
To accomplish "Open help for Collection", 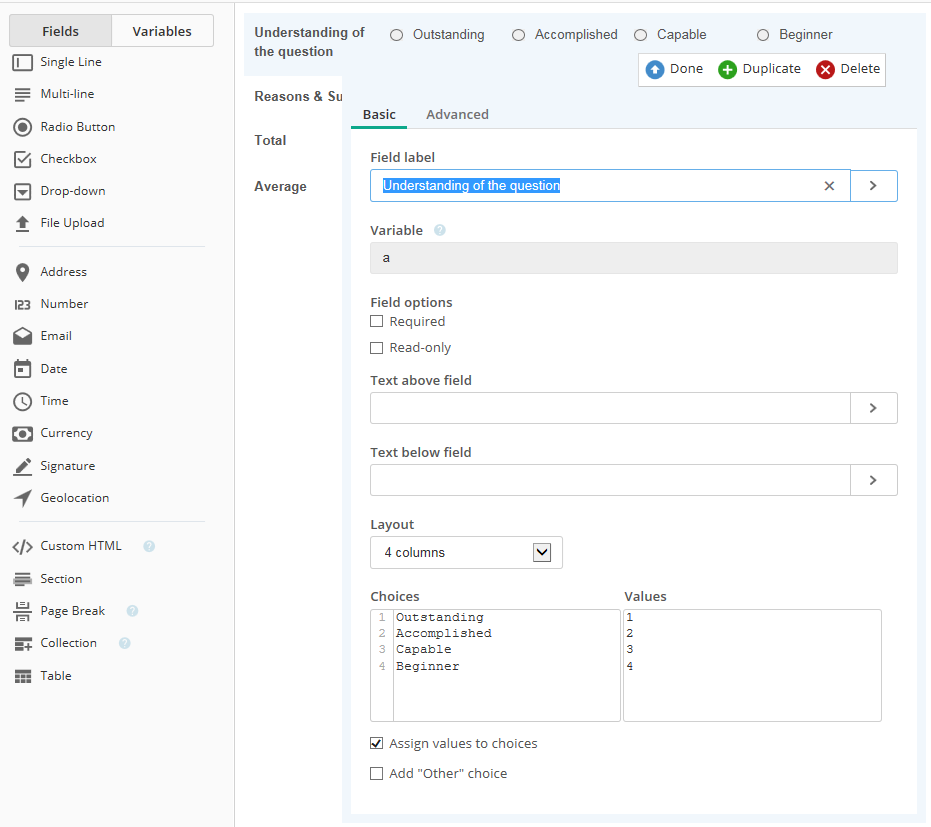I will (x=125, y=643).
